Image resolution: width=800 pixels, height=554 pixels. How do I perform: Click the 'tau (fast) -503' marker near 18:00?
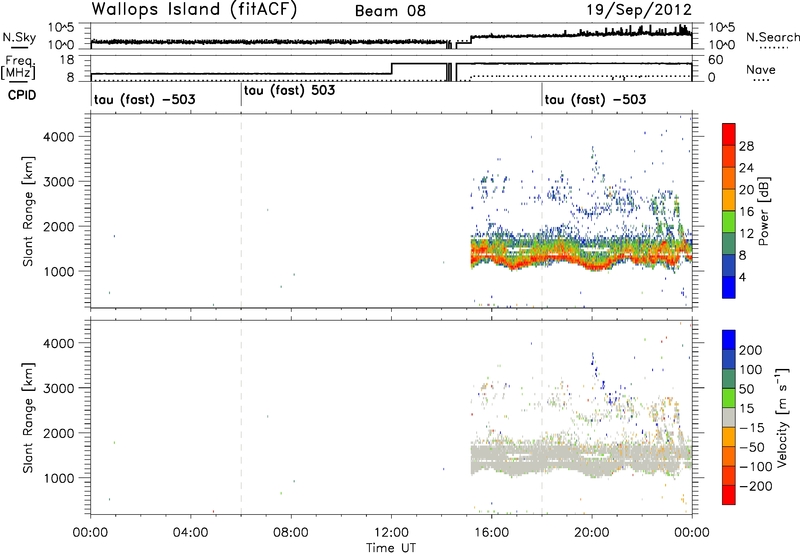tap(595, 99)
